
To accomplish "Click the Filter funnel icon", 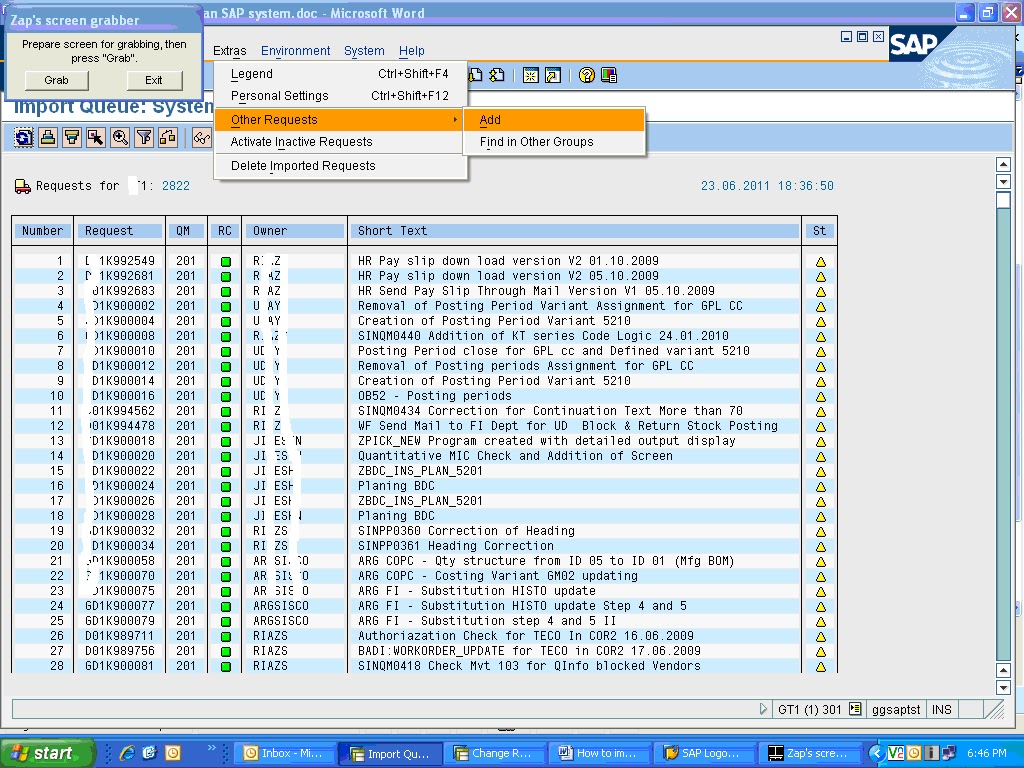I will tap(144, 138).
